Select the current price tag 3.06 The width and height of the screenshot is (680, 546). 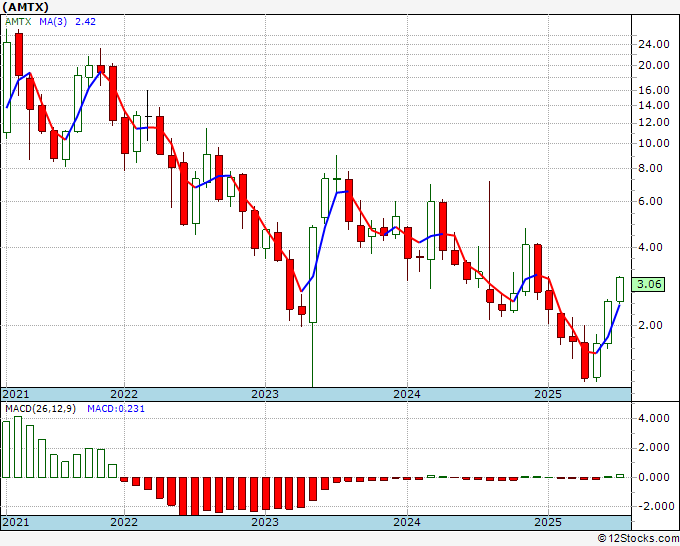click(x=648, y=284)
